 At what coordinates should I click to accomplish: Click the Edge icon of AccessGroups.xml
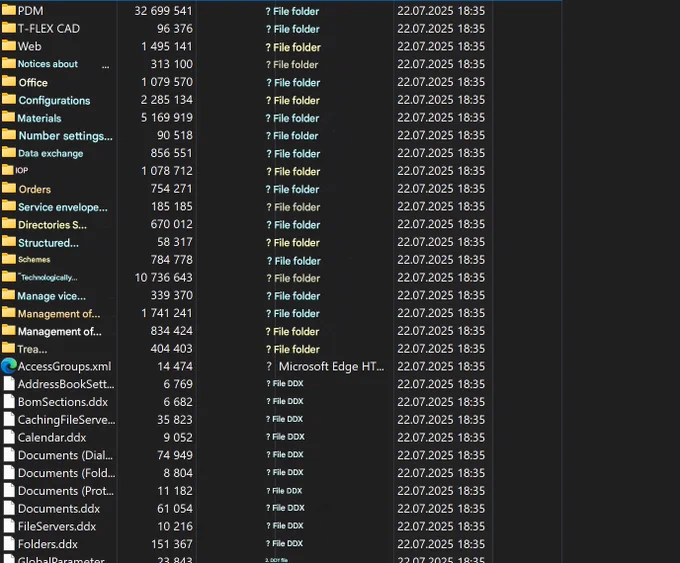click(9, 366)
